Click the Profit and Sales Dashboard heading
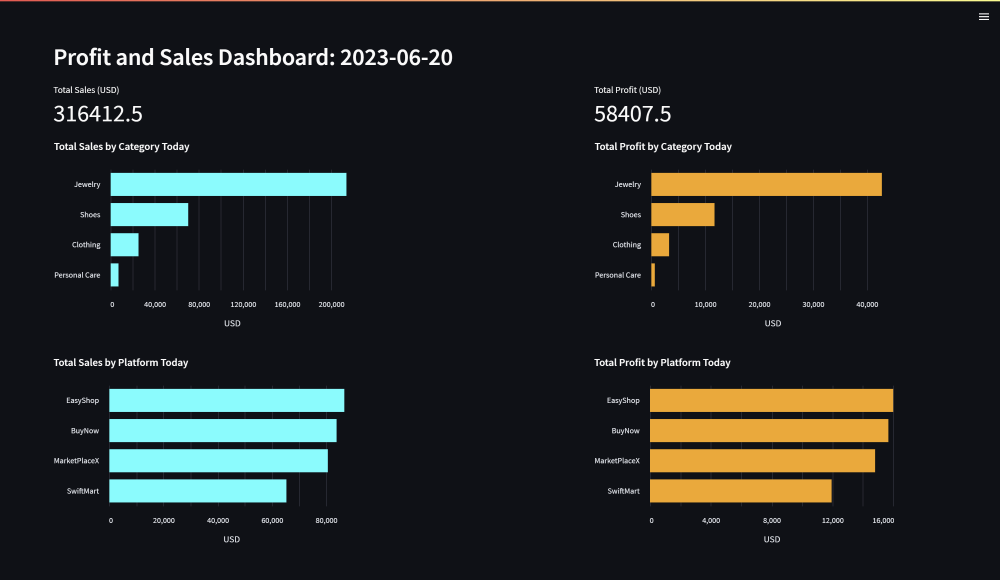Image resolution: width=1000 pixels, height=580 pixels. (x=253, y=58)
